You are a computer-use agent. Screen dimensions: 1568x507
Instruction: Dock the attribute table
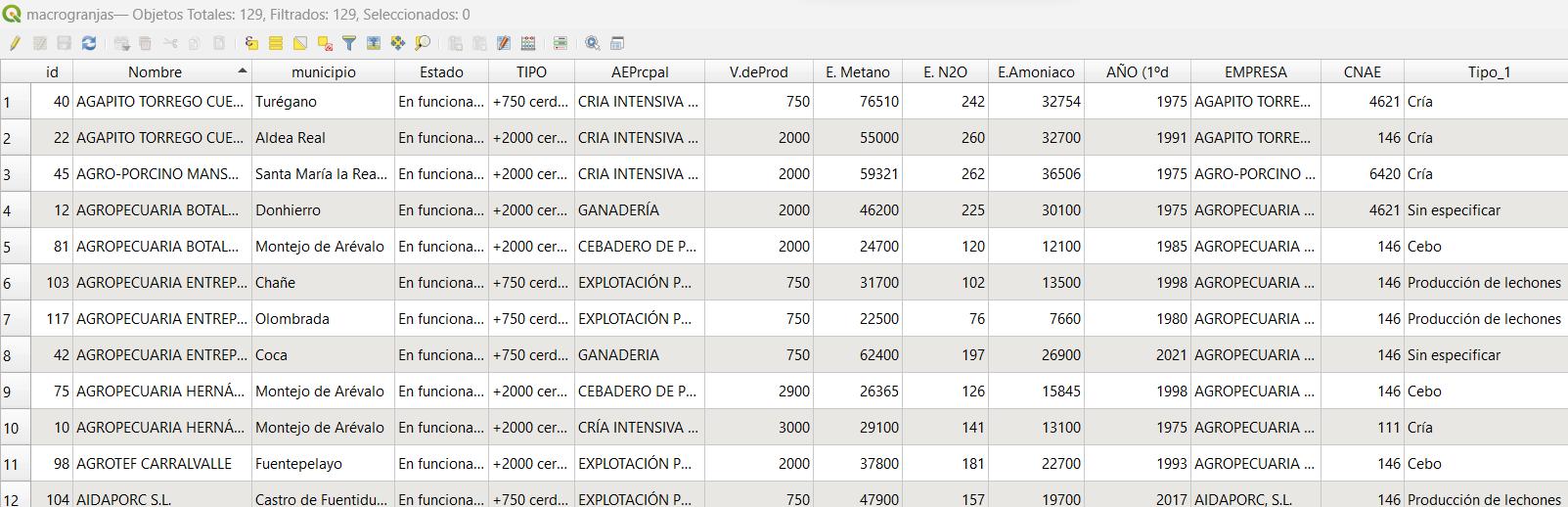[617, 43]
